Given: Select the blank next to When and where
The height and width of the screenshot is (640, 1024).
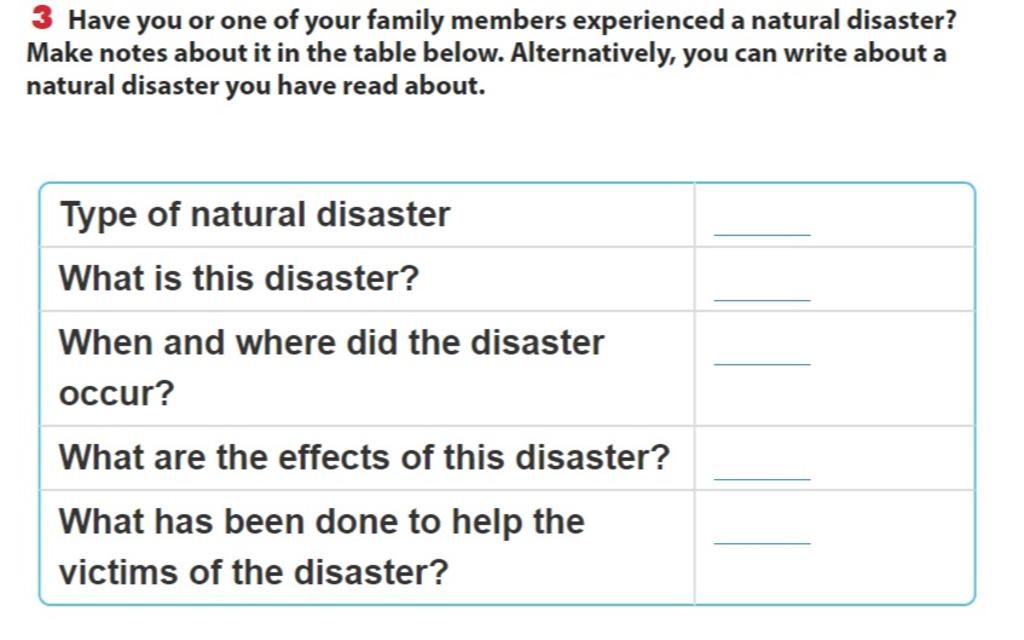Looking at the screenshot, I should click(762, 357).
